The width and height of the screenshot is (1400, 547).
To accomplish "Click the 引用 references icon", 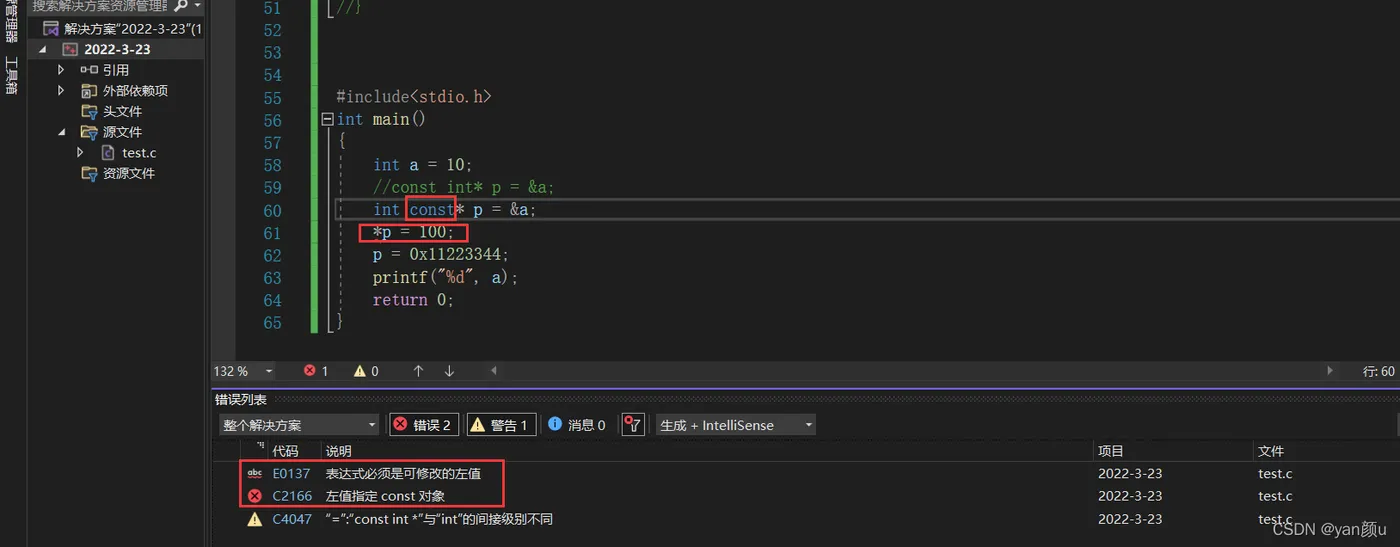I will pyautogui.click(x=89, y=70).
